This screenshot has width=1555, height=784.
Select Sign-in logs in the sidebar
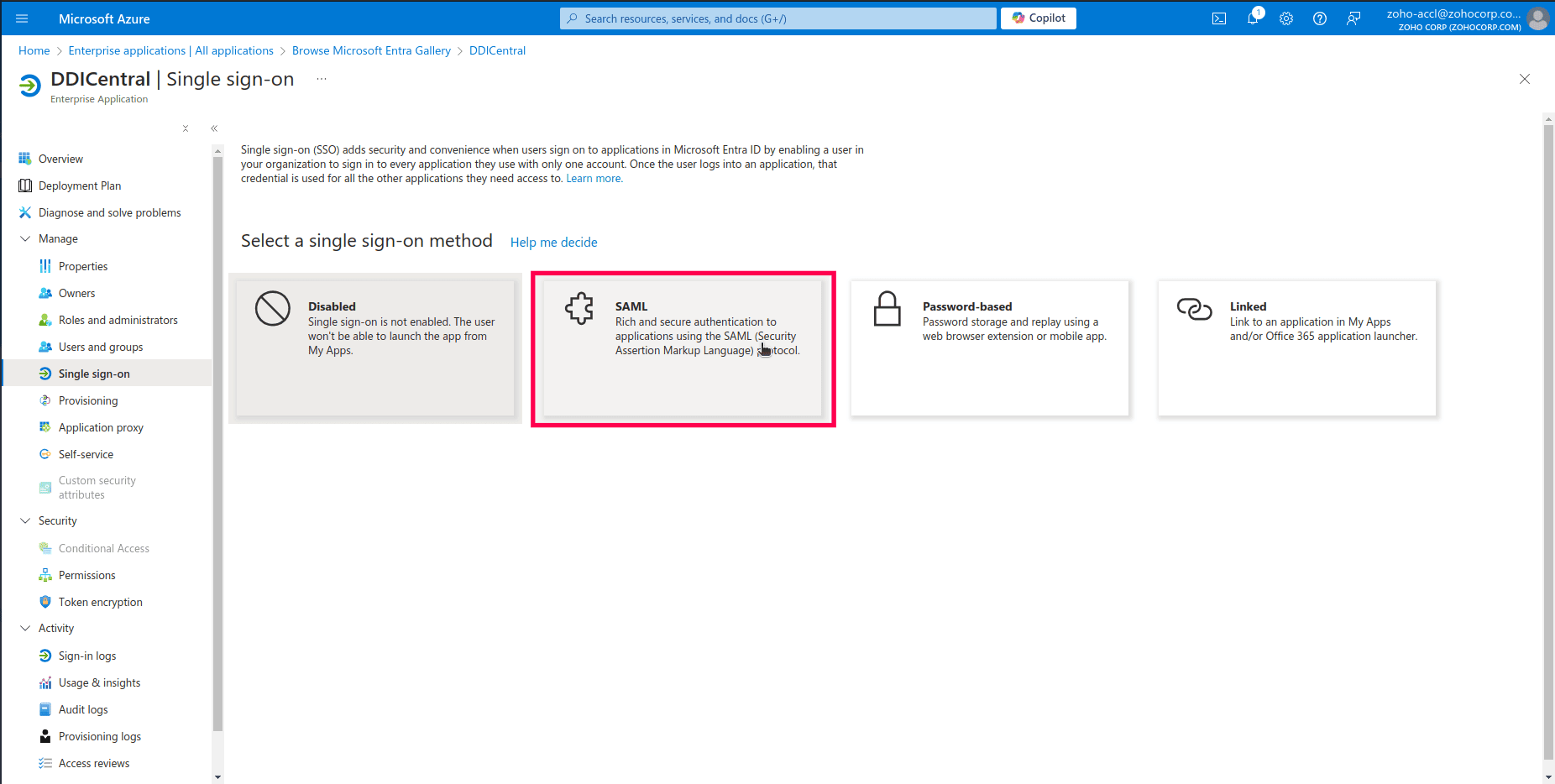(88, 656)
